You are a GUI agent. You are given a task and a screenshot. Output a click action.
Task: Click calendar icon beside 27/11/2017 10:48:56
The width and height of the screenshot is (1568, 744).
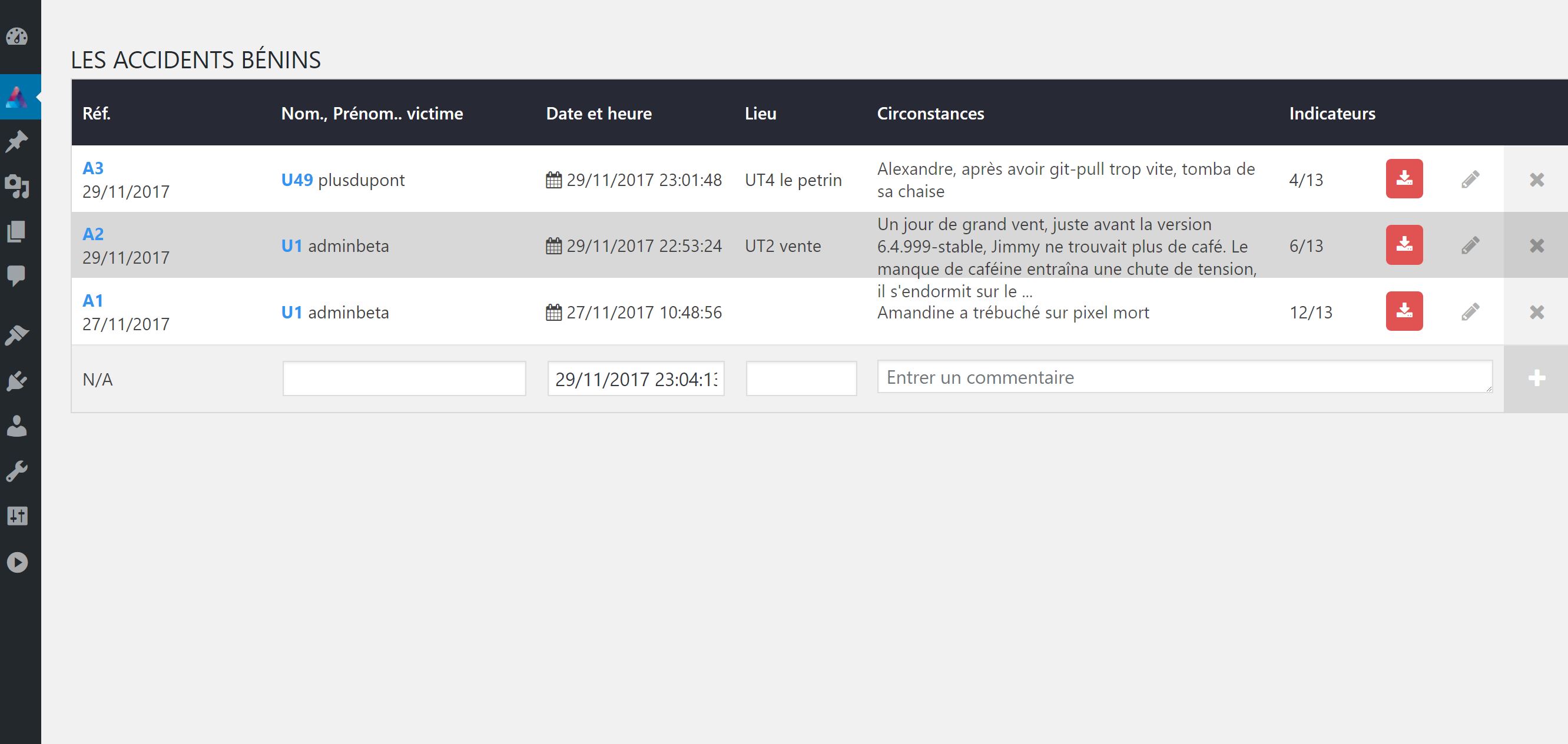click(554, 312)
